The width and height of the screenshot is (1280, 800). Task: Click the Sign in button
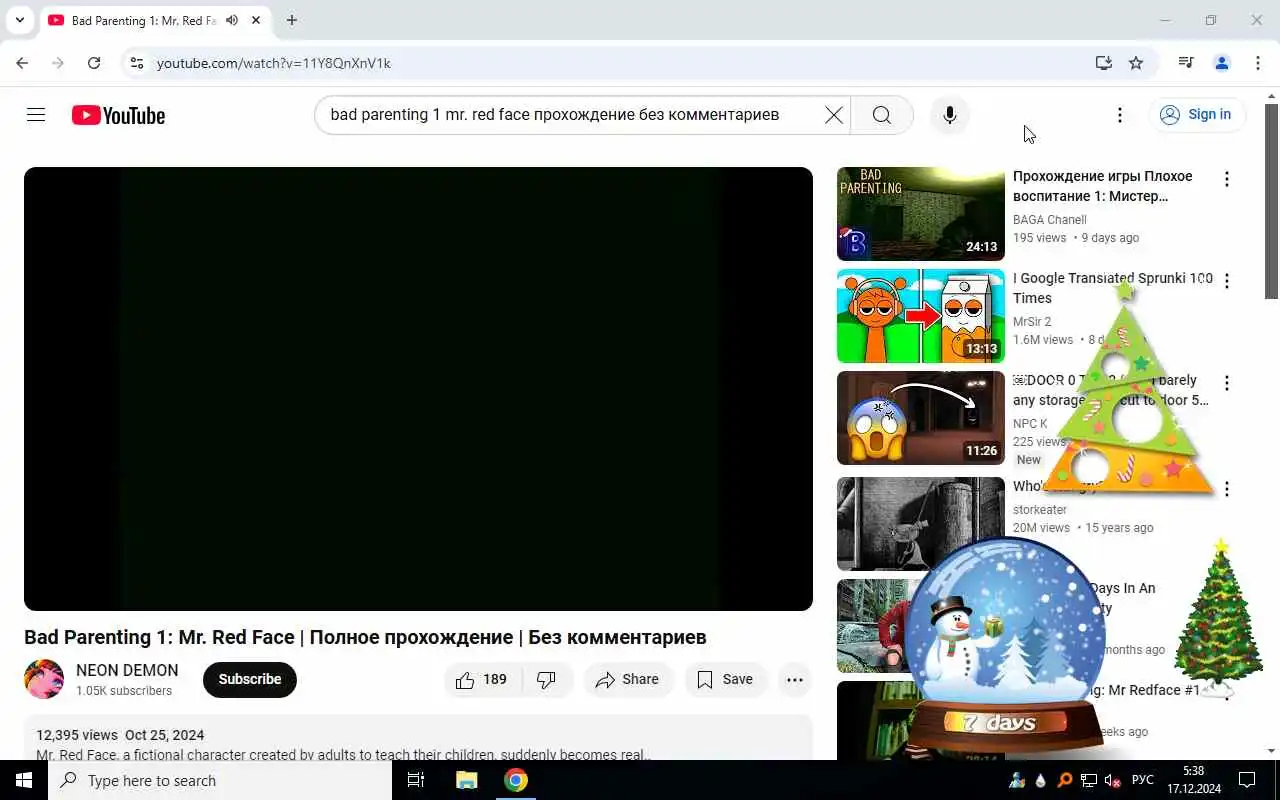pyautogui.click(x=1197, y=115)
